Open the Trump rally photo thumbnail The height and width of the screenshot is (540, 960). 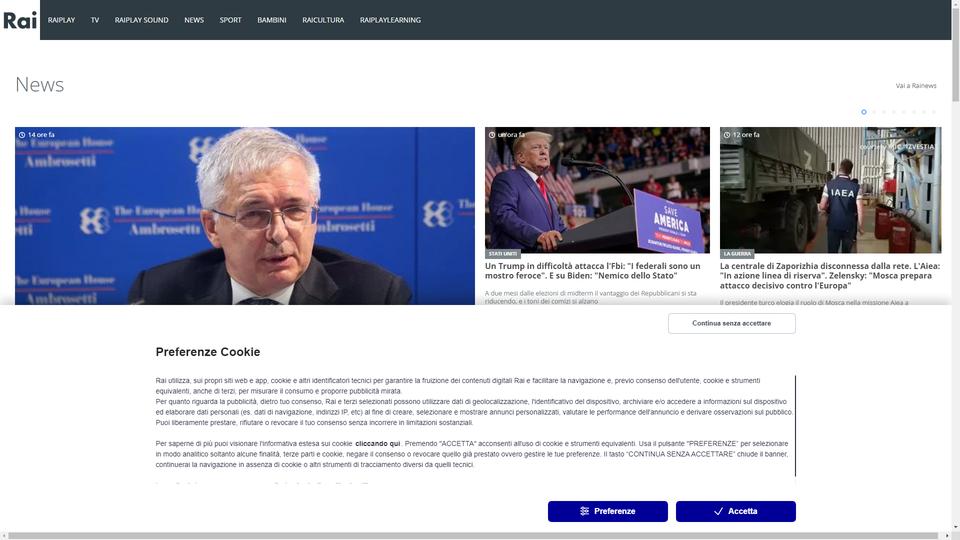(x=597, y=190)
